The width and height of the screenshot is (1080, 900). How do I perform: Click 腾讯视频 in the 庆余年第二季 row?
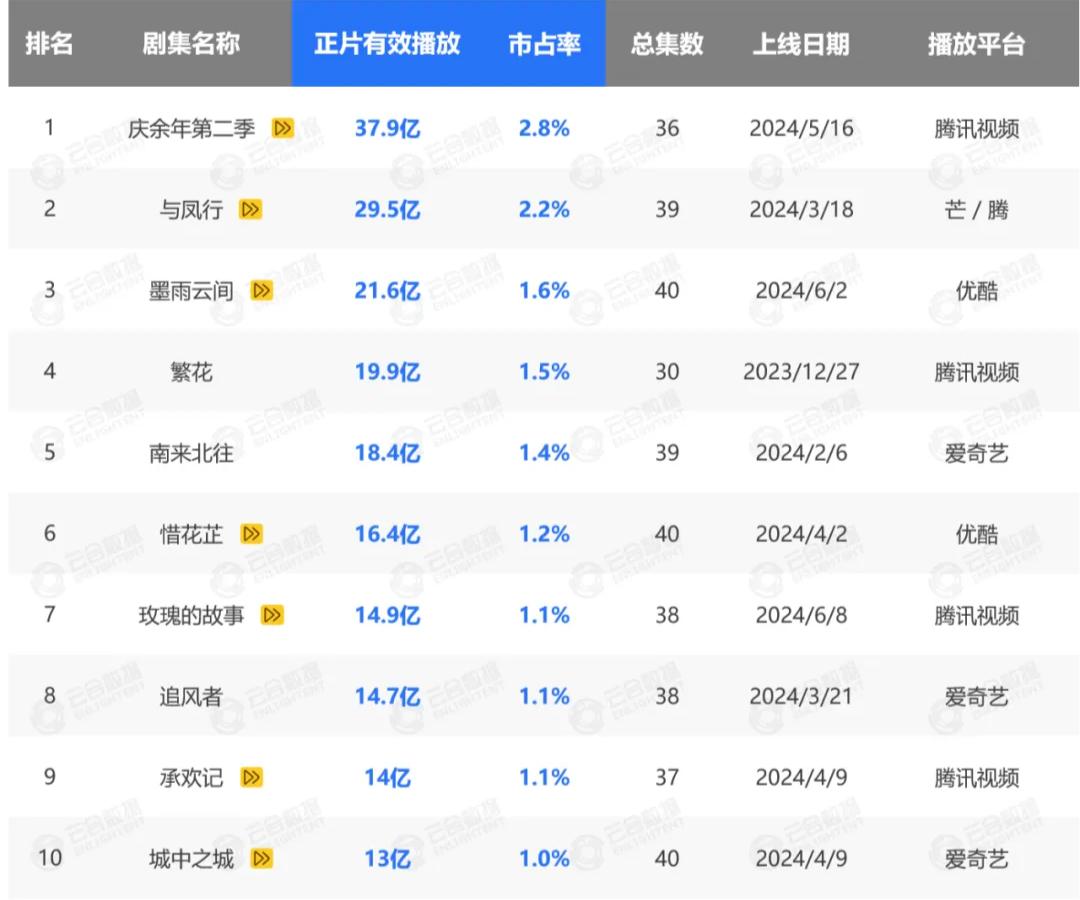pos(976,129)
